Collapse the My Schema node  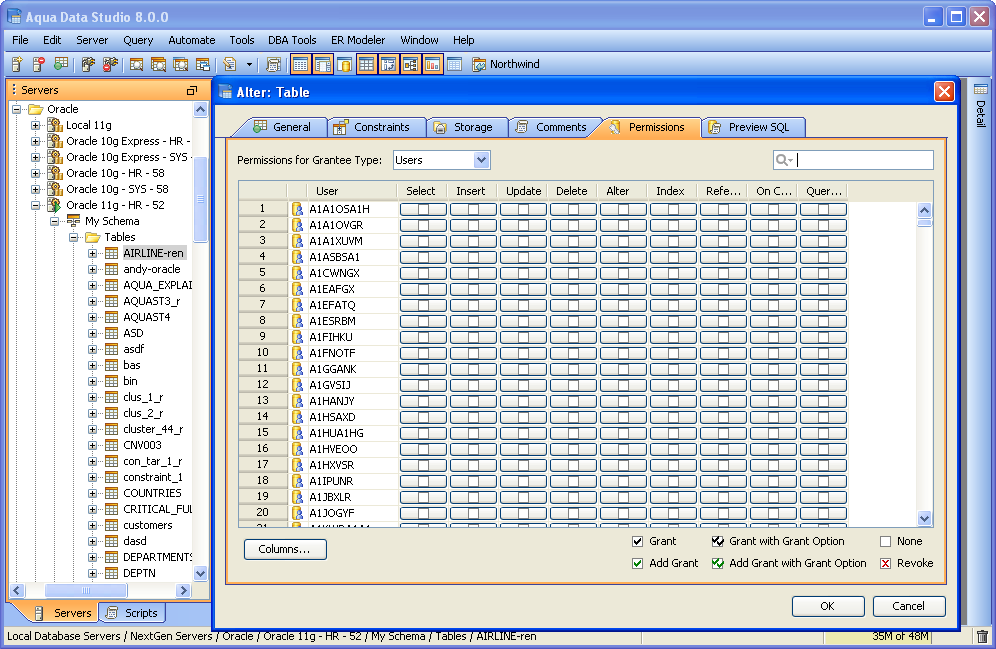(55, 221)
